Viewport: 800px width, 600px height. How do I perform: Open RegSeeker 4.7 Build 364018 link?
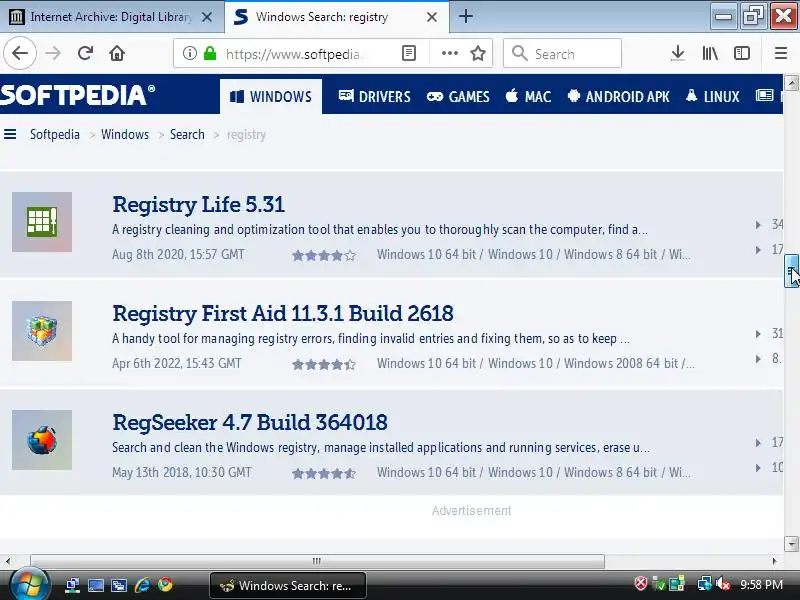[x=249, y=422]
